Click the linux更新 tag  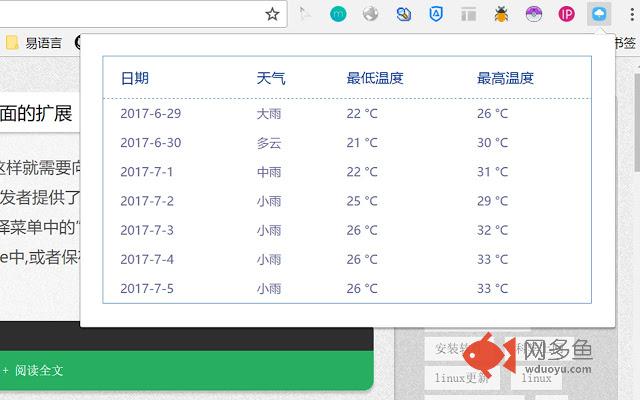462,378
